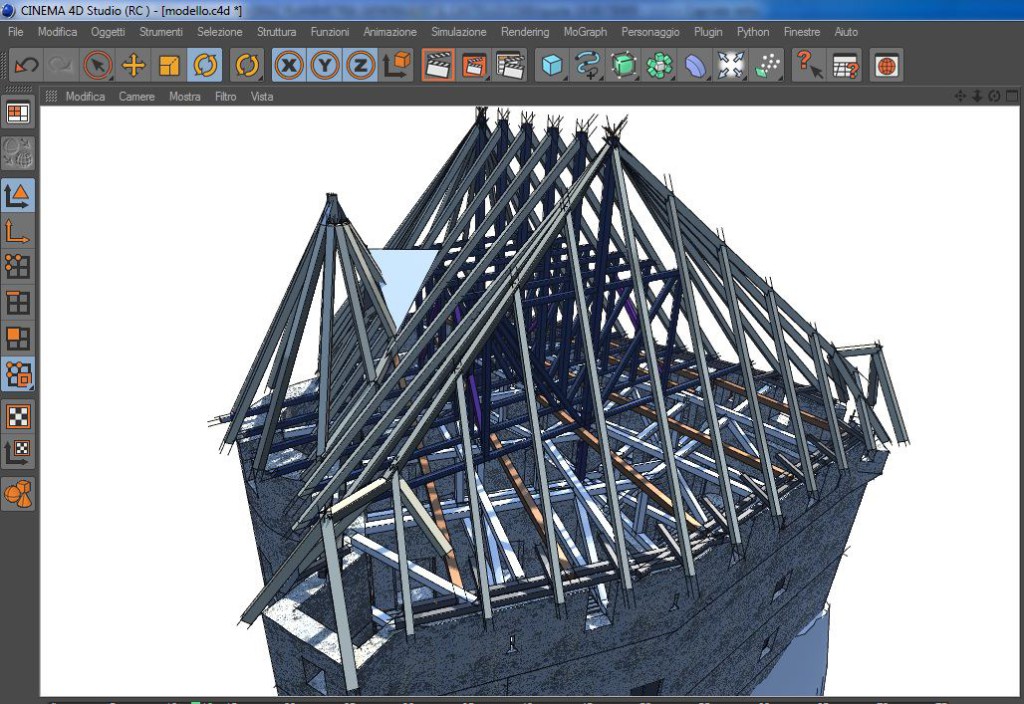This screenshot has height=704, width=1024.
Task: Expand the spline objects dropdown
Action: pos(588,66)
